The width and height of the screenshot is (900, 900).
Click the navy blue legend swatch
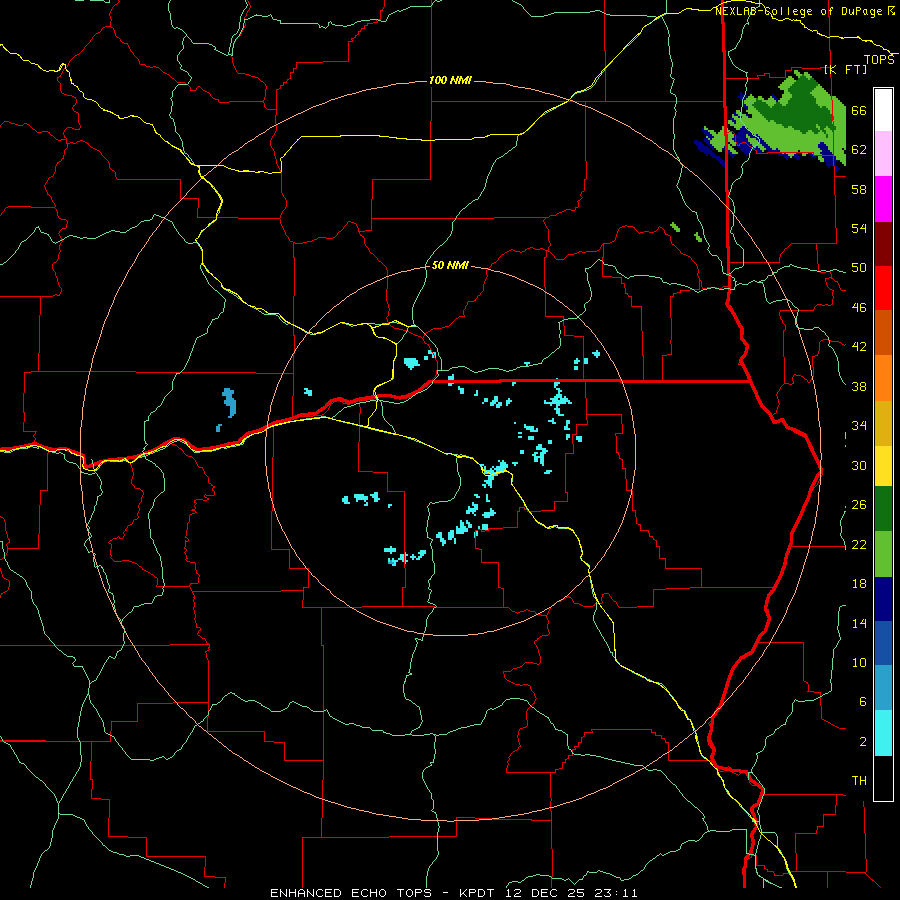[883, 599]
